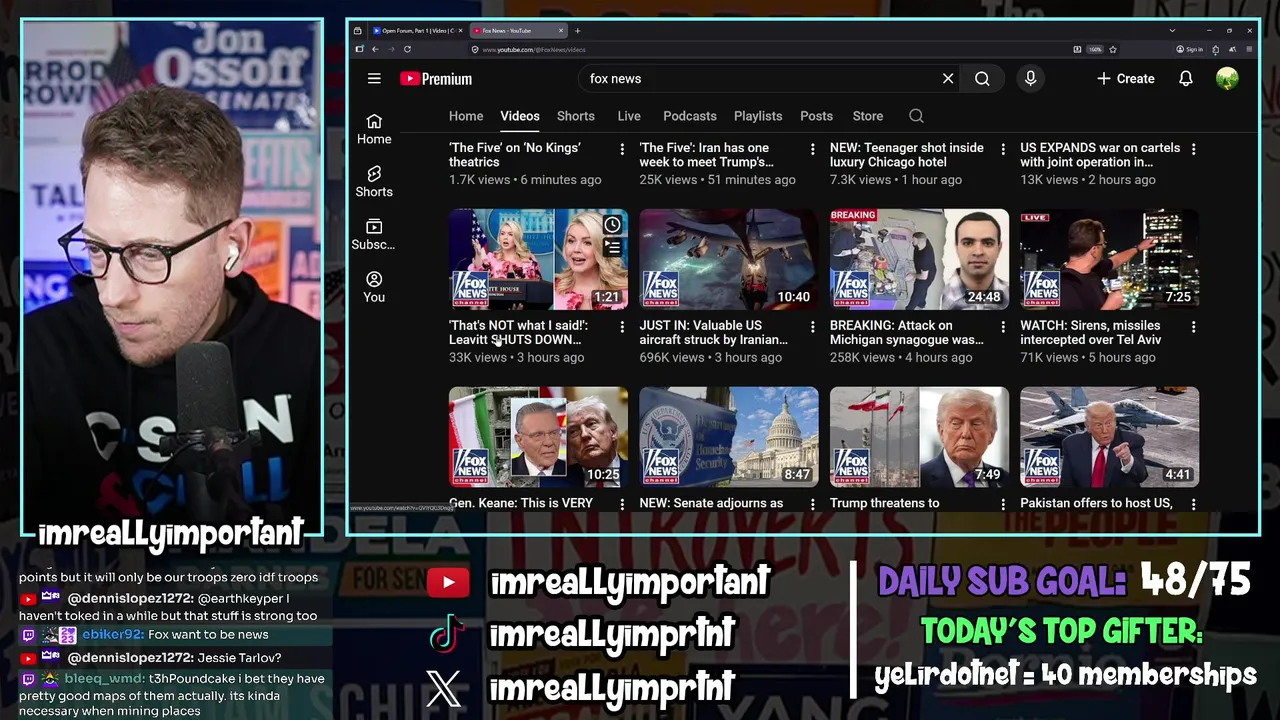Click the search magnifier button
1280x720 pixels.
[982, 79]
